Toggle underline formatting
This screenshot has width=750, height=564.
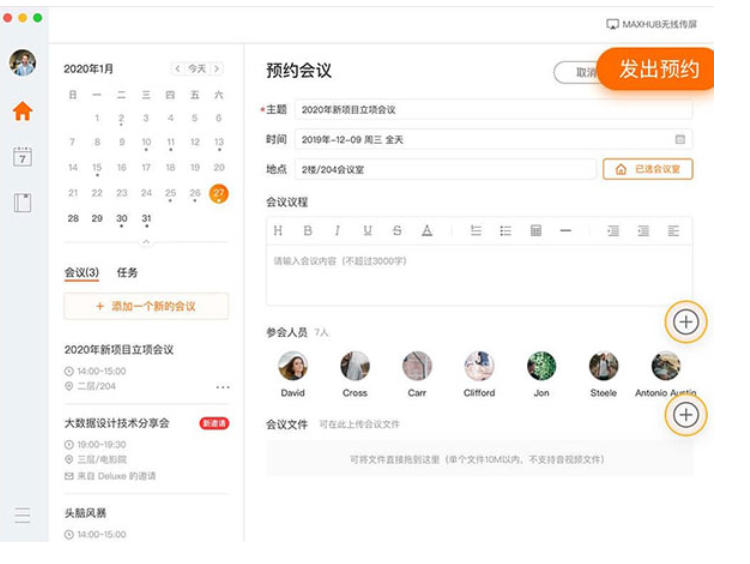(x=367, y=231)
